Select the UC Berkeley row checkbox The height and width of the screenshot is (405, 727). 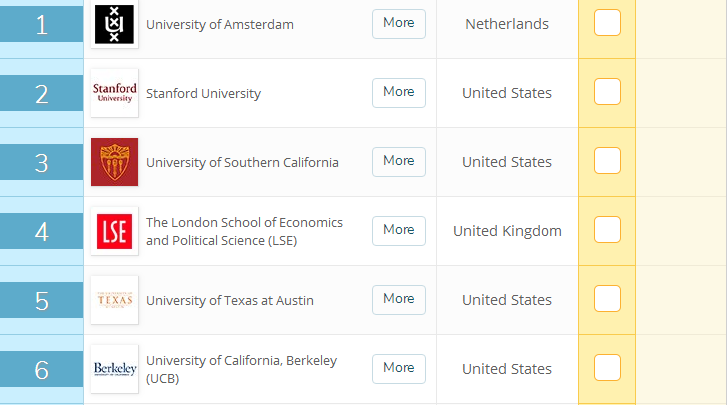tap(607, 368)
